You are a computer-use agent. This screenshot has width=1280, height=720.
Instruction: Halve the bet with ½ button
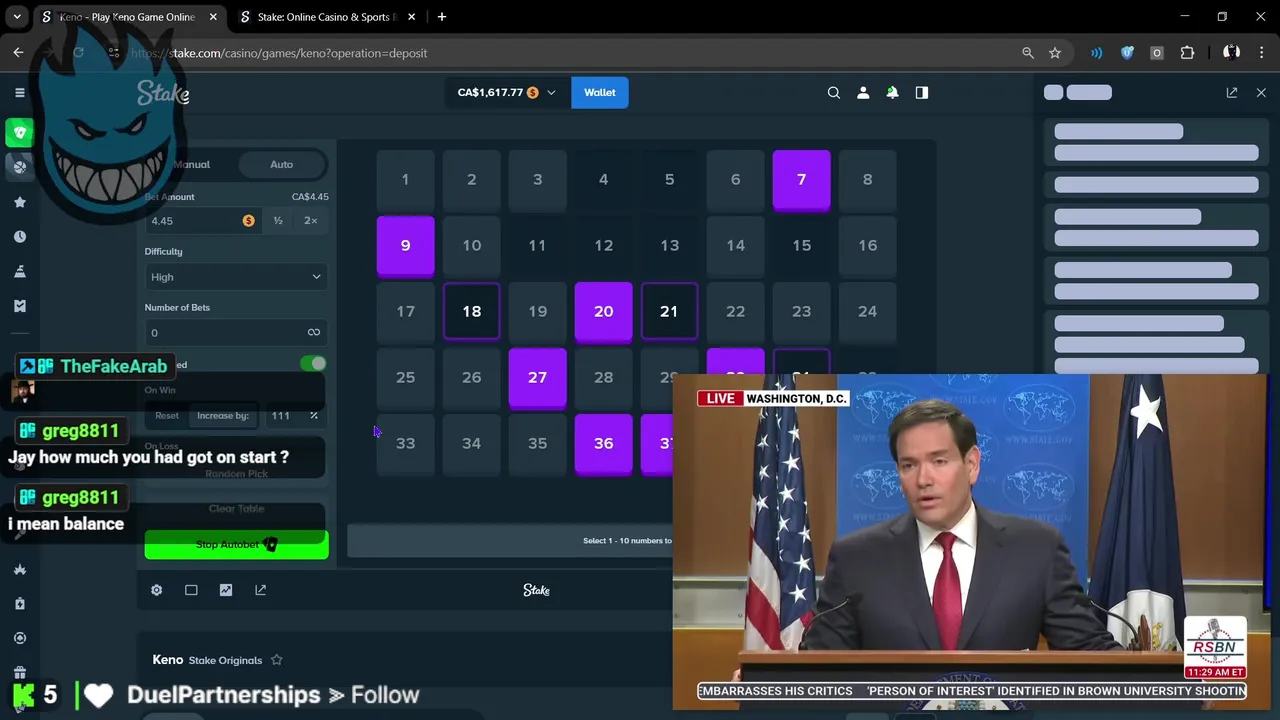tap(278, 221)
